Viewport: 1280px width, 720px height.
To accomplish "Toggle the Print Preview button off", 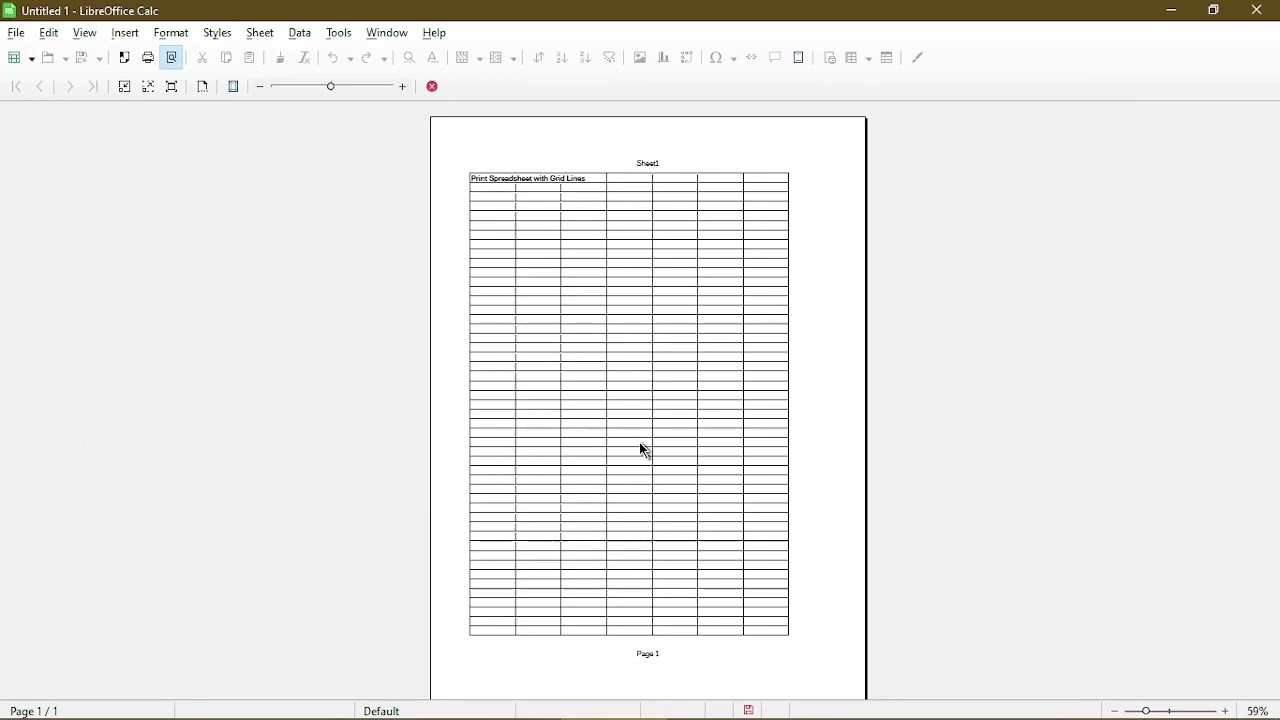I will click(x=172, y=58).
